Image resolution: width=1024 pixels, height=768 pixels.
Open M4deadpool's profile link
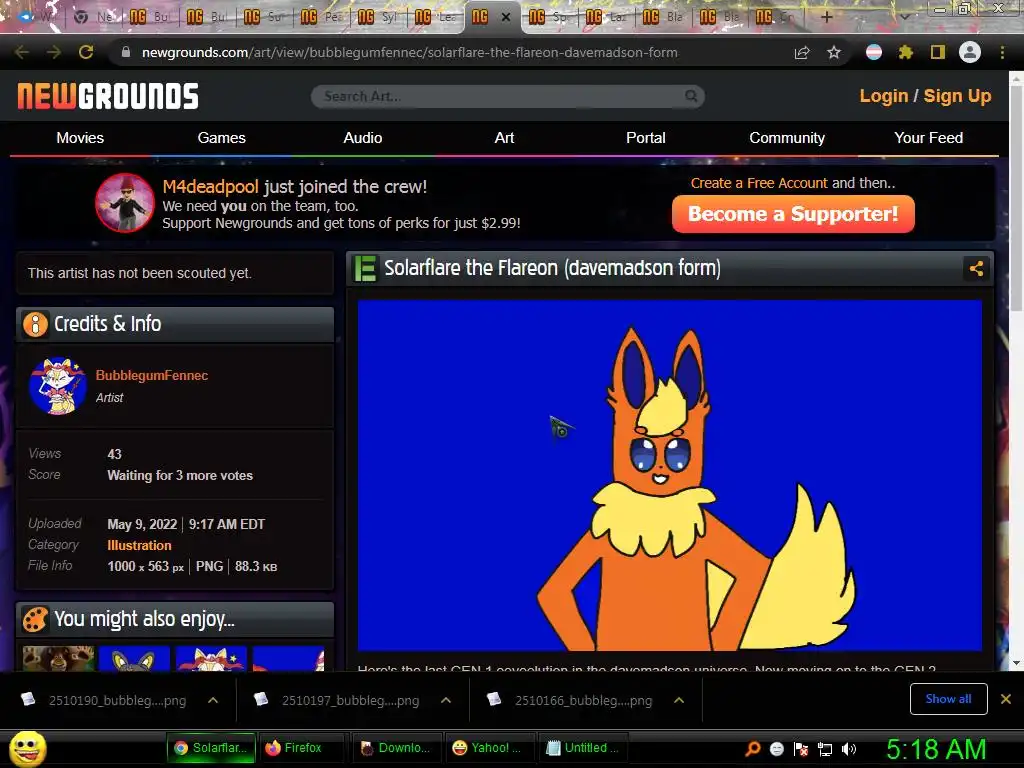tap(210, 187)
